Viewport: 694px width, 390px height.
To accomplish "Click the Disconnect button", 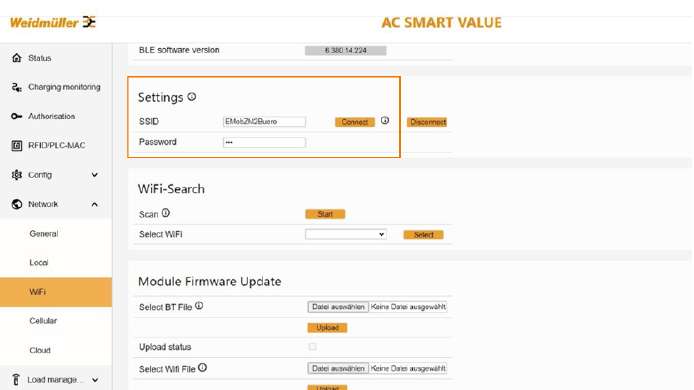I will tap(428, 122).
